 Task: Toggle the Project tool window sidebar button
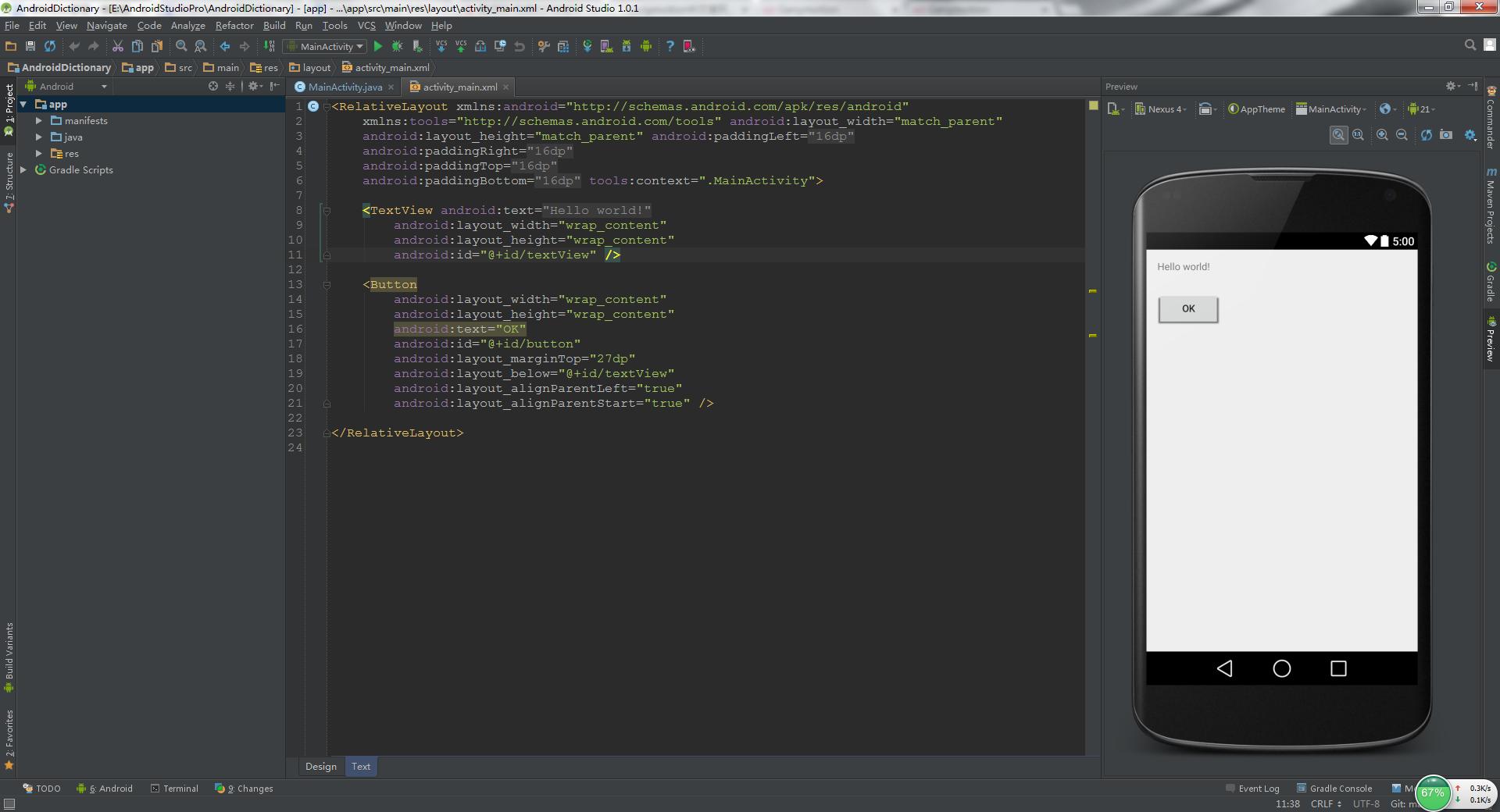tap(9, 104)
